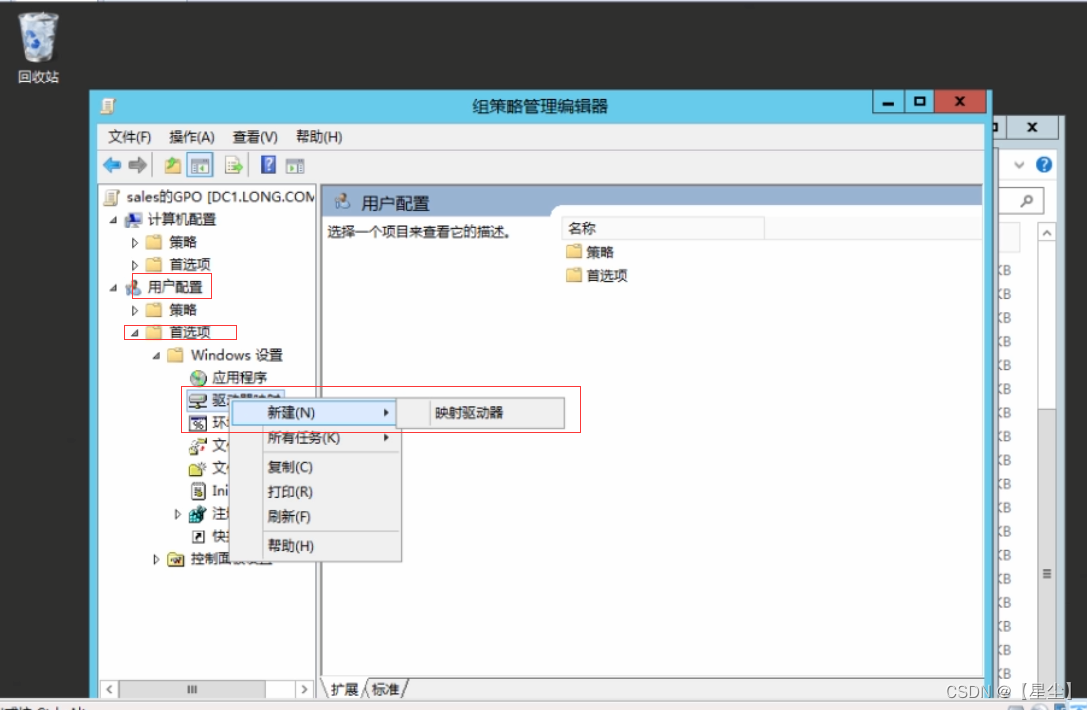Click the drive maps icon in tree
The width and height of the screenshot is (1087, 710).
click(198, 401)
